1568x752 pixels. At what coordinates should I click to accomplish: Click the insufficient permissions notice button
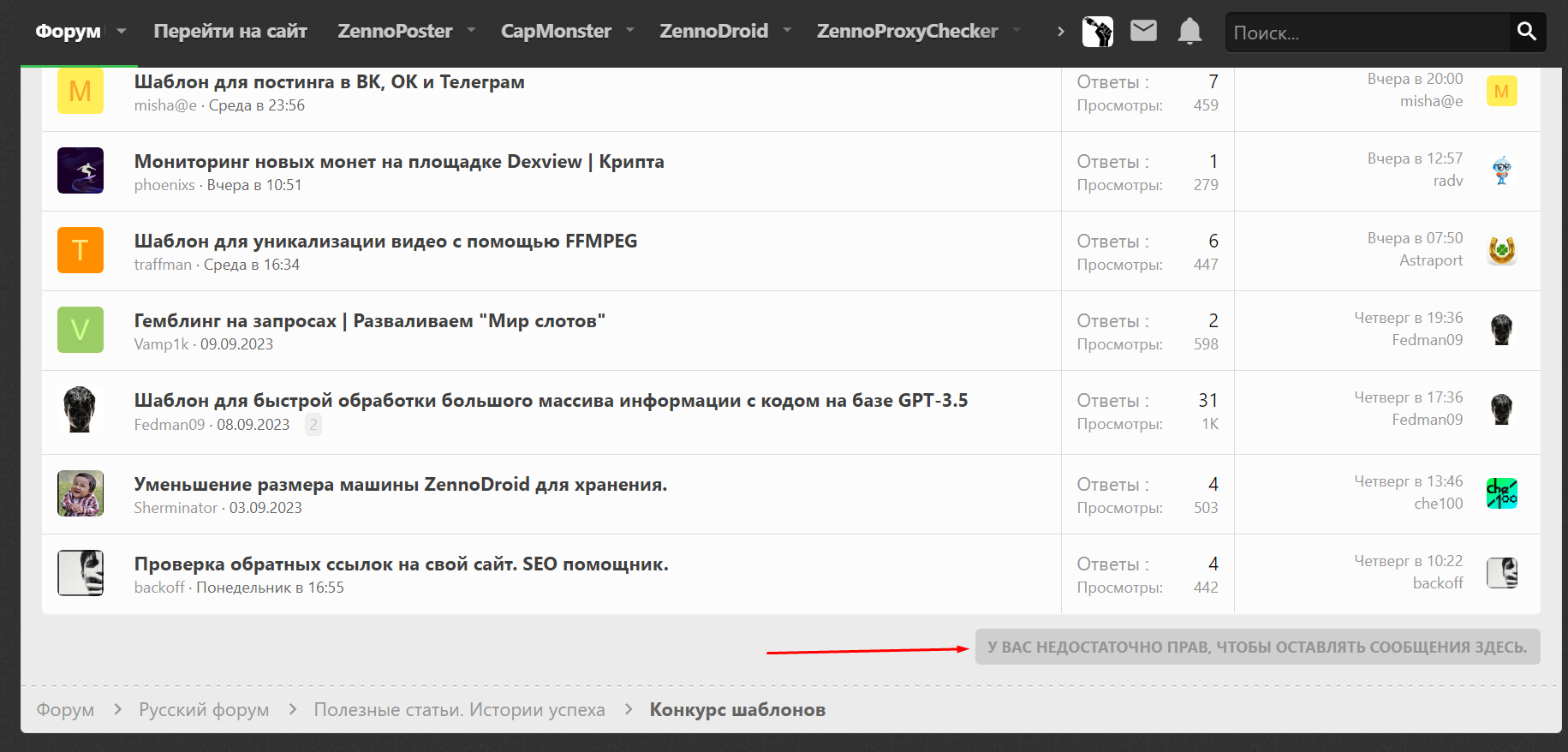pos(1257,648)
